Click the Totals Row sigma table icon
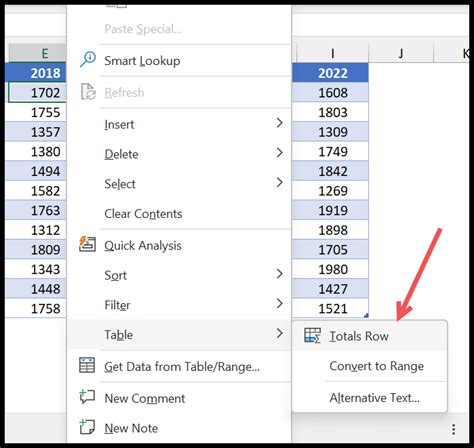Screen dimensions: 474x448 pos(312,335)
